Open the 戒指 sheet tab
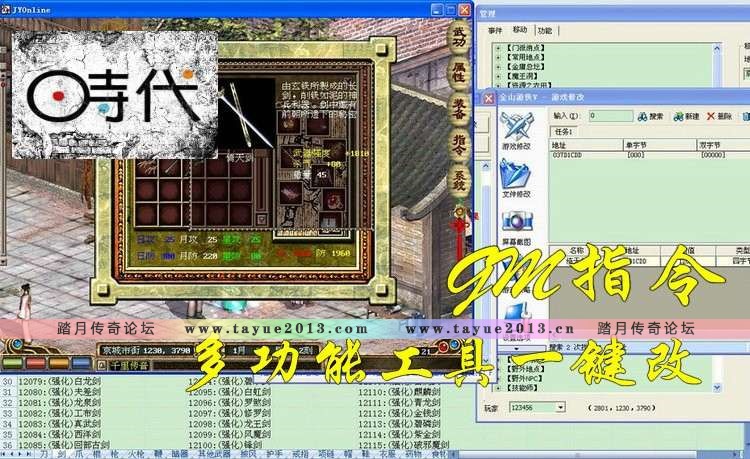The height and width of the screenshot is (459, 750). coord(300,454)
